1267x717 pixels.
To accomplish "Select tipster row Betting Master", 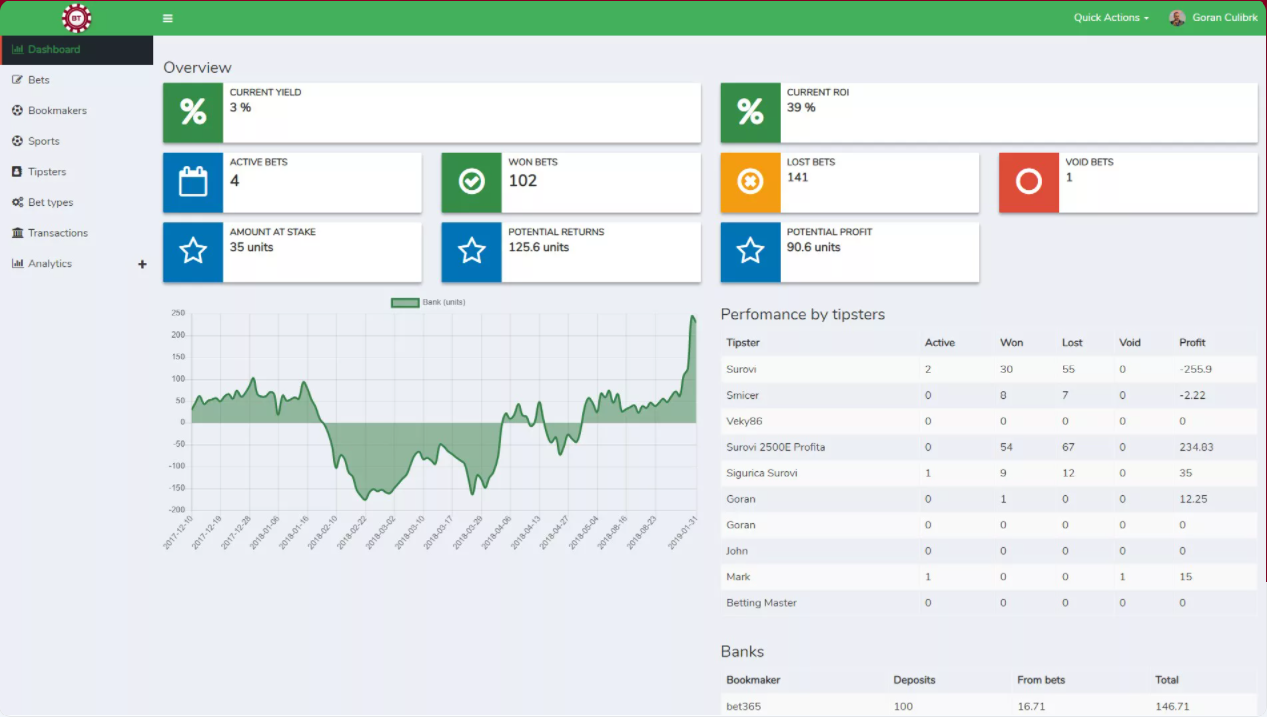I will (989, 603).
